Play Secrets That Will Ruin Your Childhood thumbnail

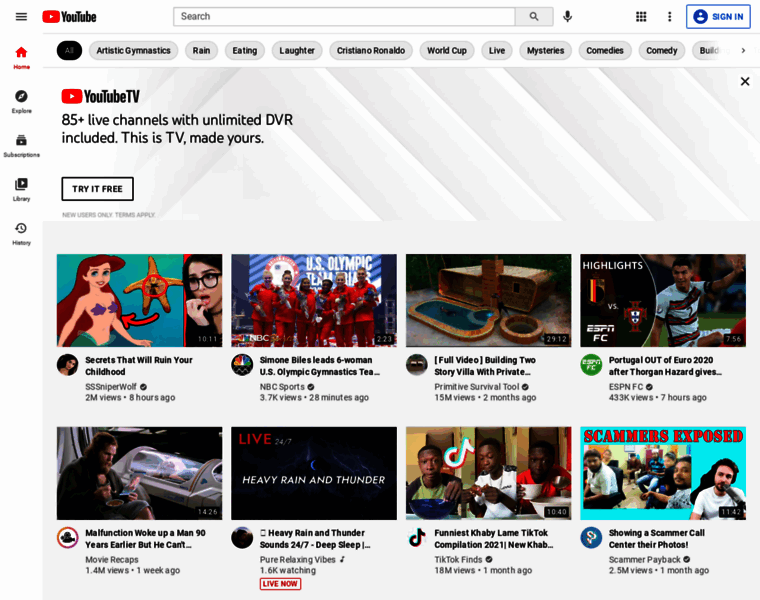tap(140, 300)
